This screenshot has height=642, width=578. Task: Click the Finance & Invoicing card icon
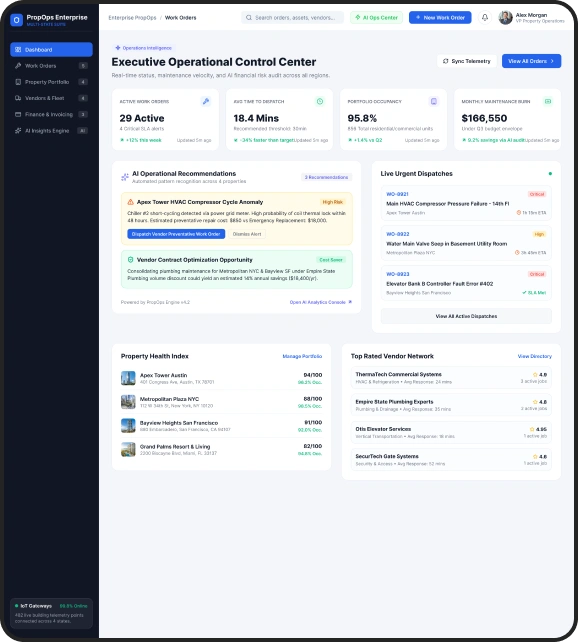pos(18,114)
